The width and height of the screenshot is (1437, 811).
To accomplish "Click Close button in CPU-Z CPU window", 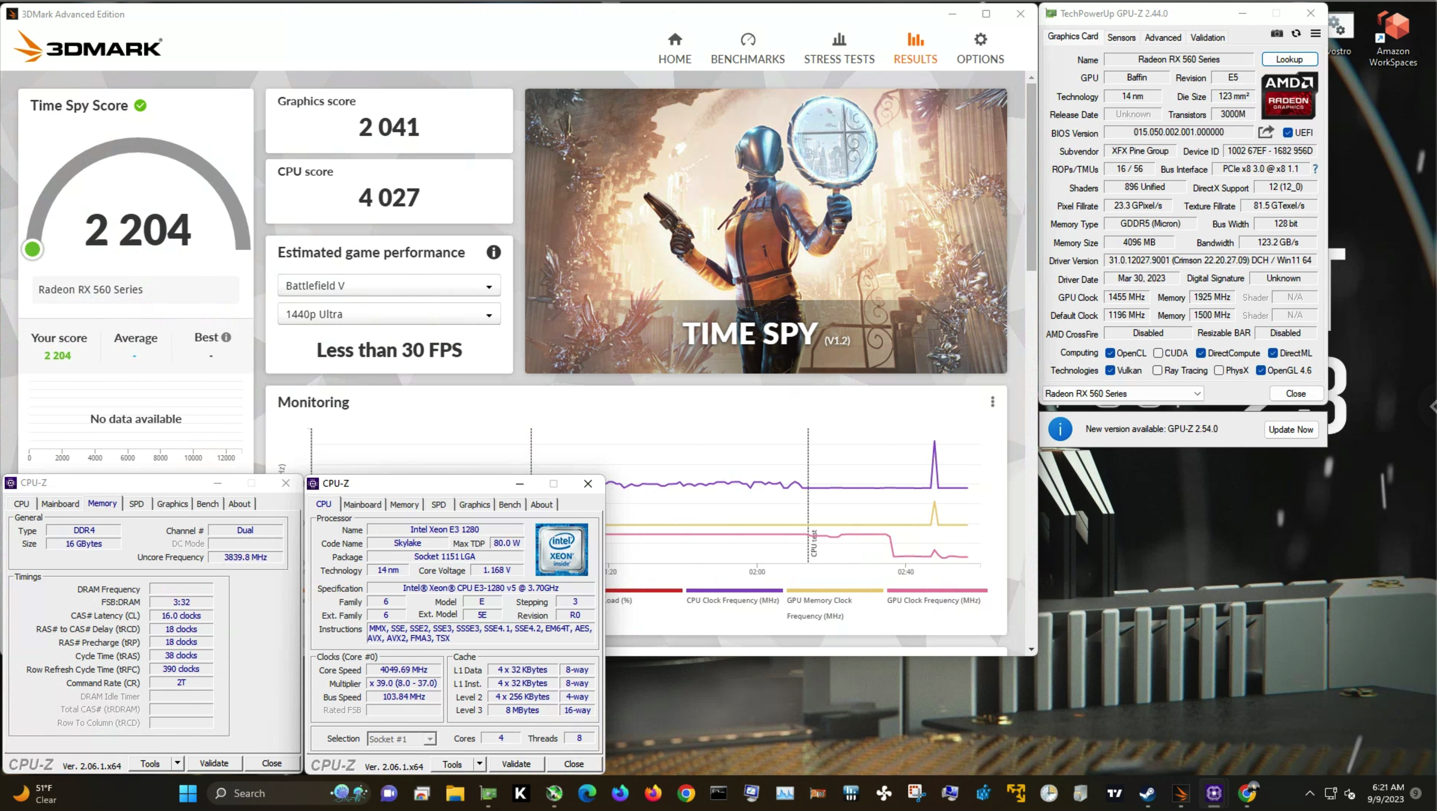I will pos(573,764).
